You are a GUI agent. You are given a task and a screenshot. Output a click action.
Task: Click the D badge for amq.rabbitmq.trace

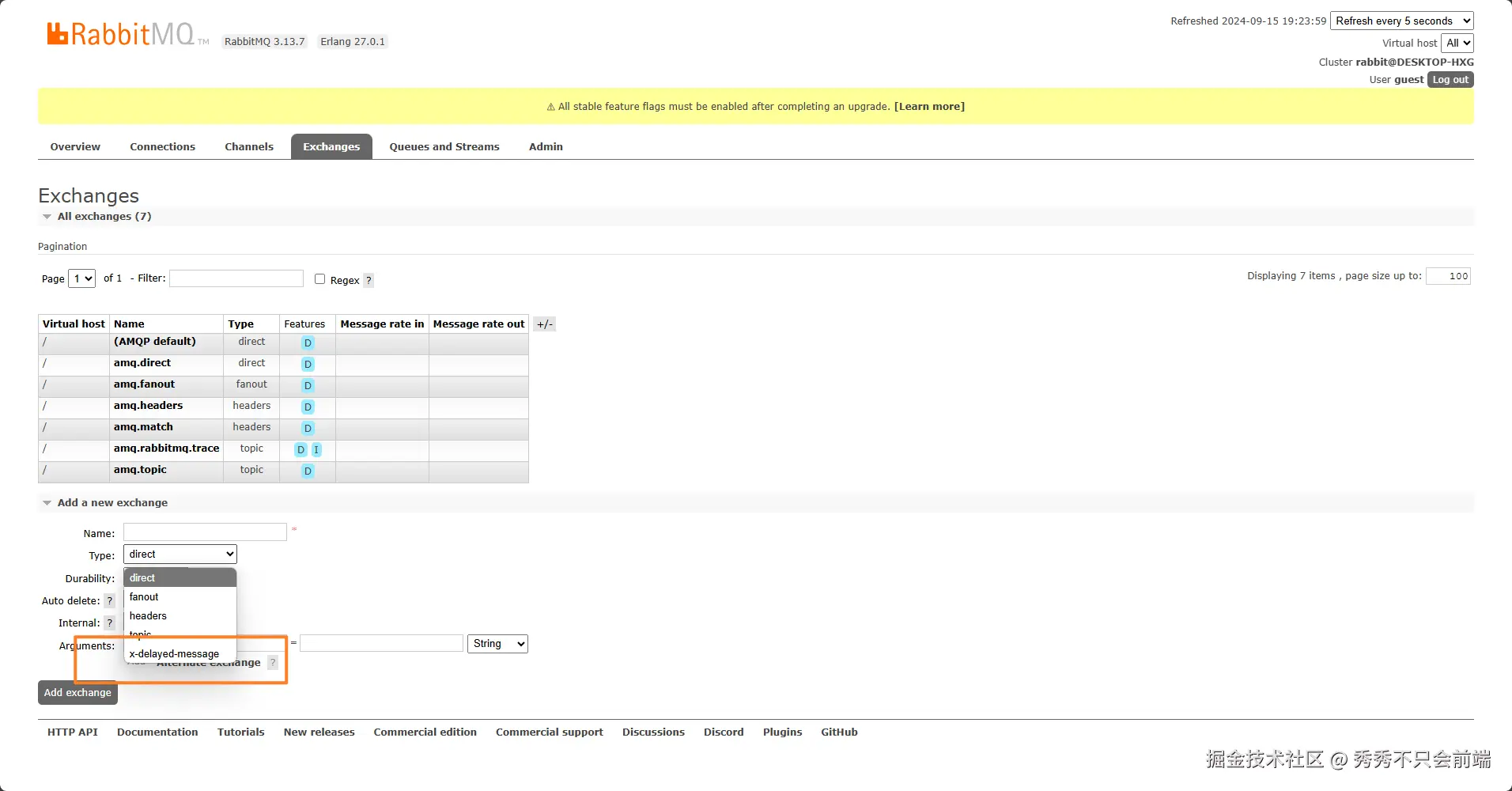pos(301,449)
